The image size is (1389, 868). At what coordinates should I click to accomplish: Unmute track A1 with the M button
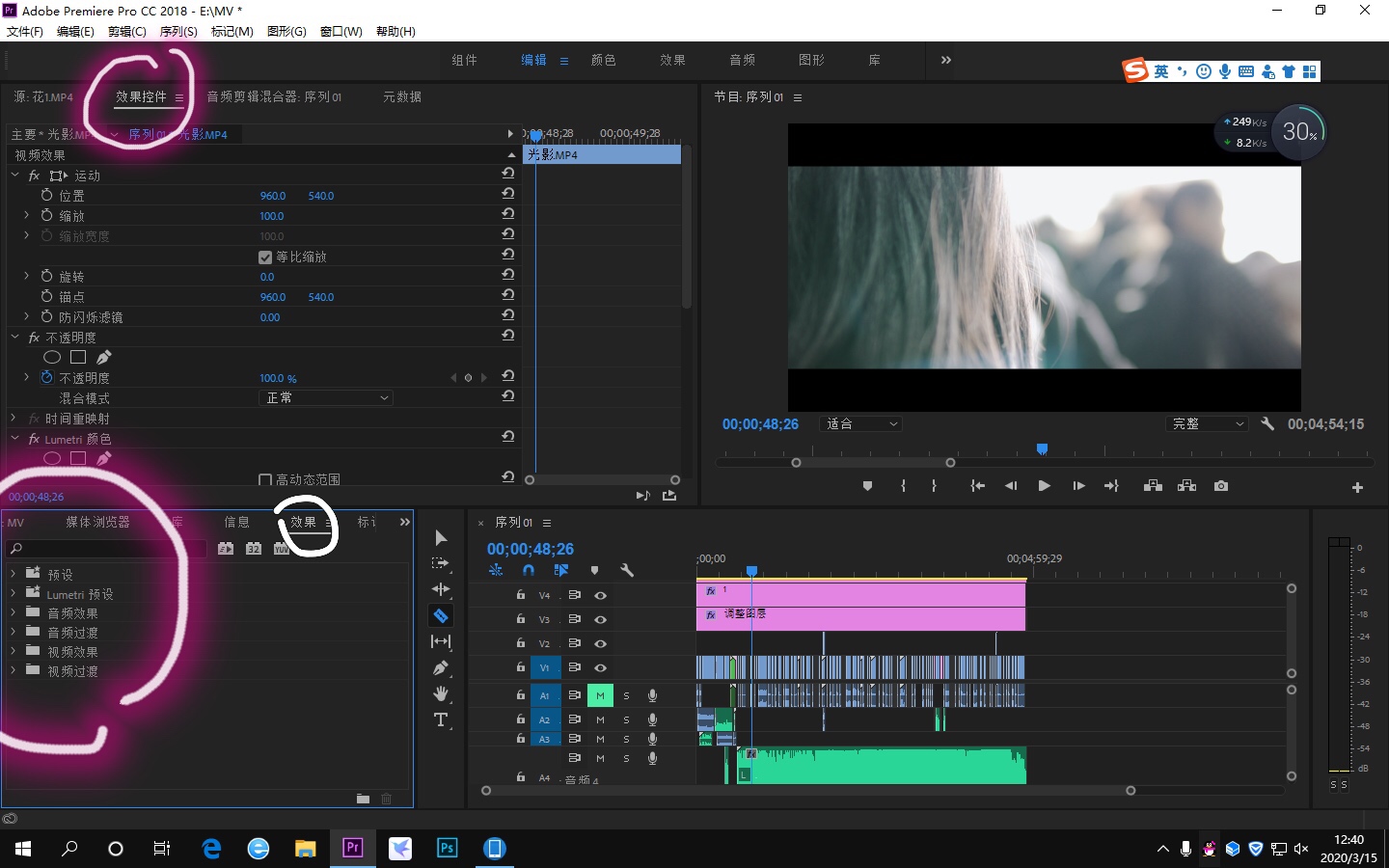pos(600,695)
